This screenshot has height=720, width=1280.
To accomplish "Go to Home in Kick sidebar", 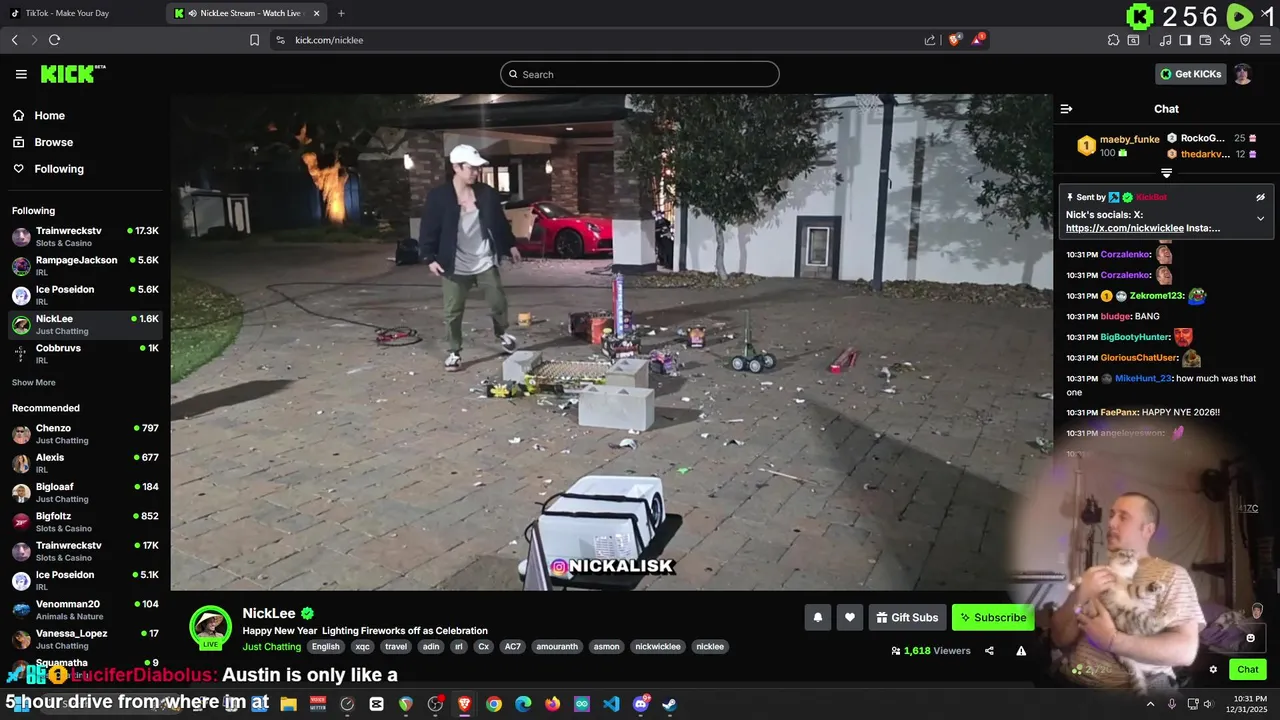I will [49, 115].
